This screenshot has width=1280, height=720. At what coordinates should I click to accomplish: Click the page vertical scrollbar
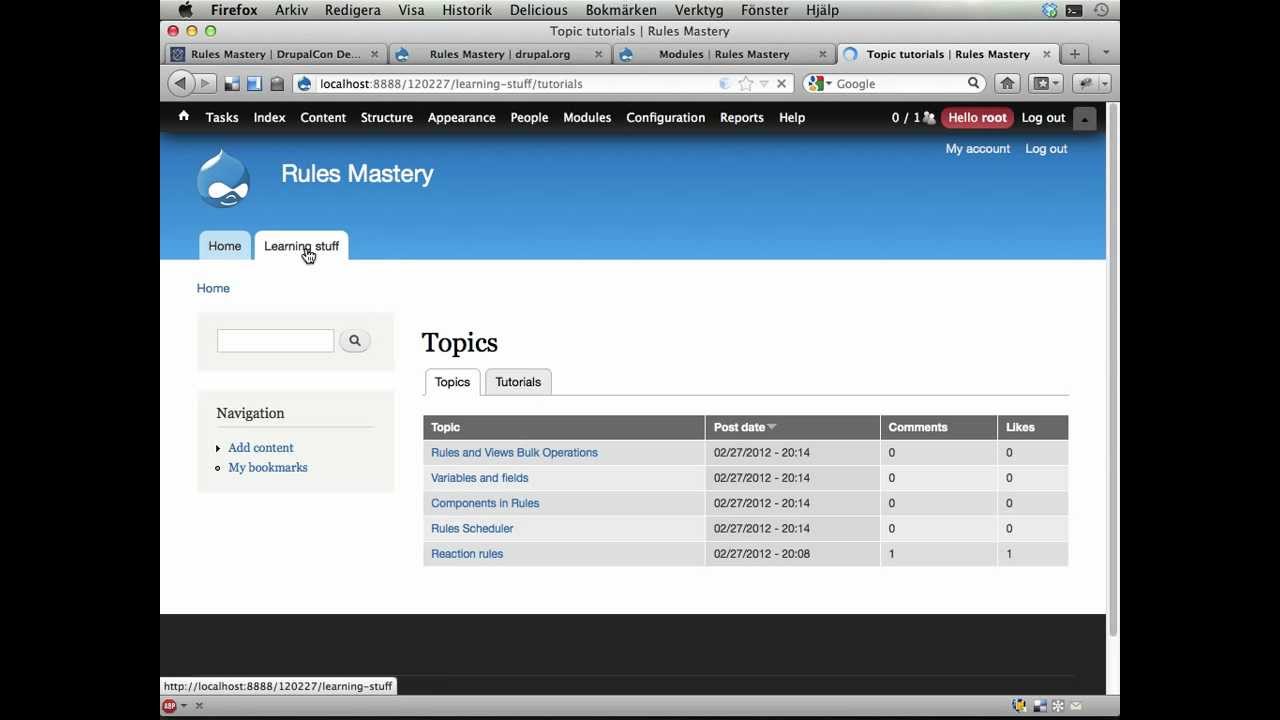coord(1113,370)
